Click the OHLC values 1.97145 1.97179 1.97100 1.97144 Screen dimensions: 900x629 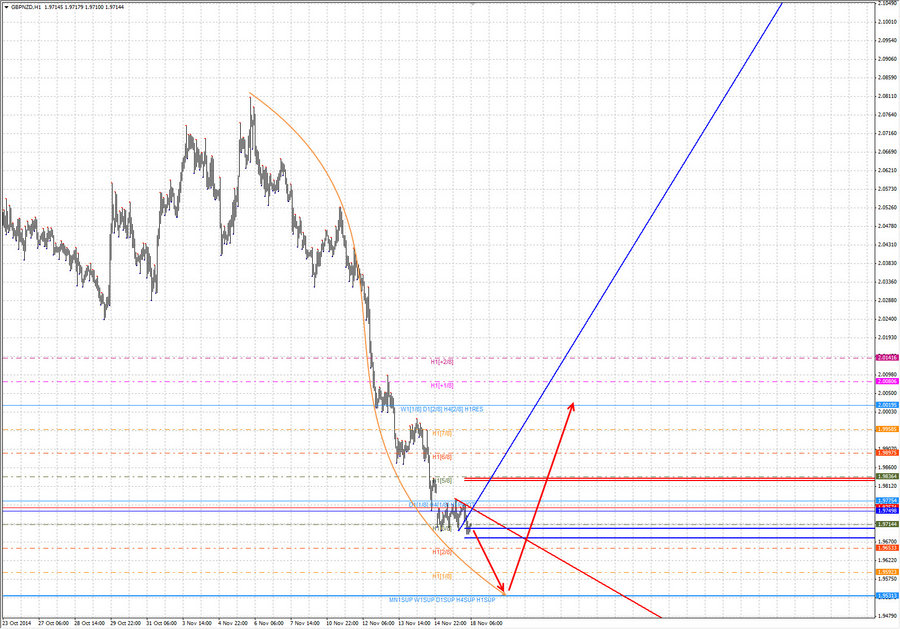[84, 7]
